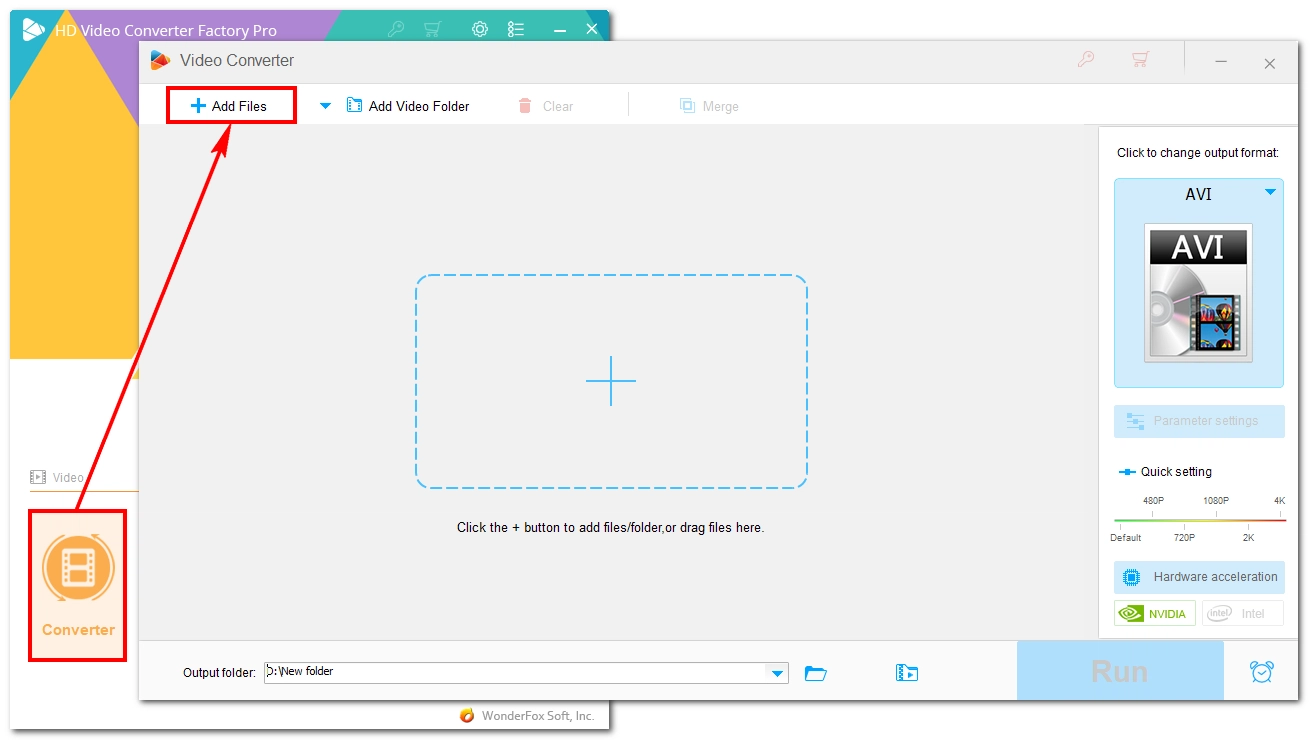Open the output folder path dropdown

pos(777,673)
